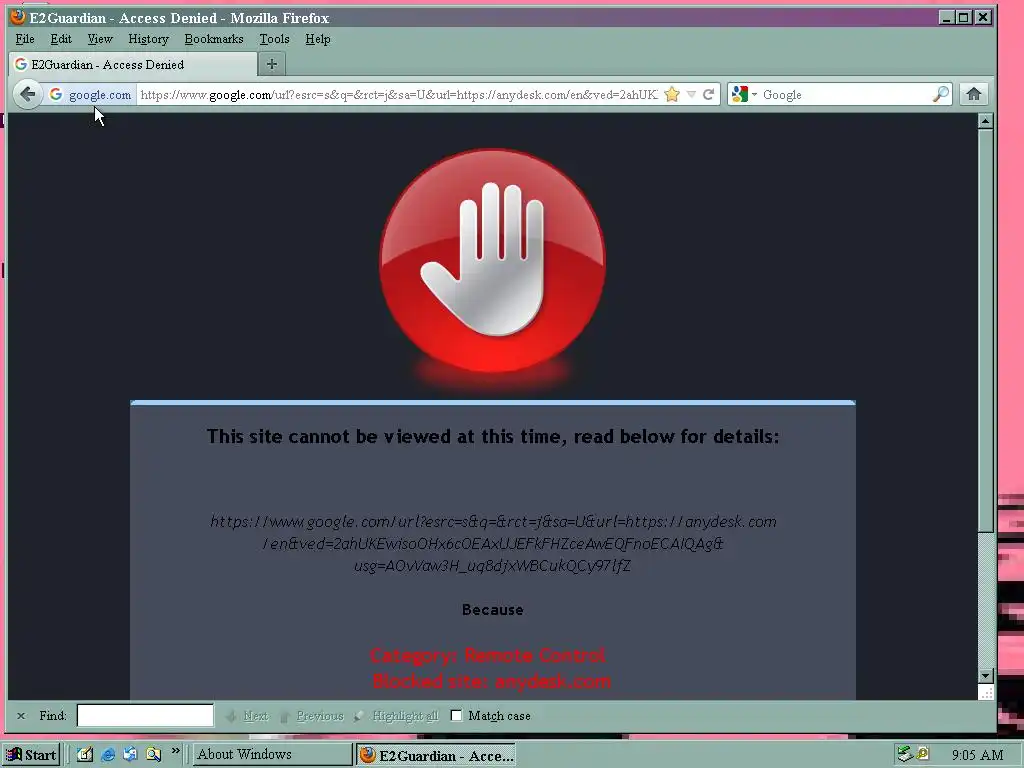This screenshot has height=768, width=1024.
Task: Open the URL history dropdown arrow
Action: coord(691,95)
